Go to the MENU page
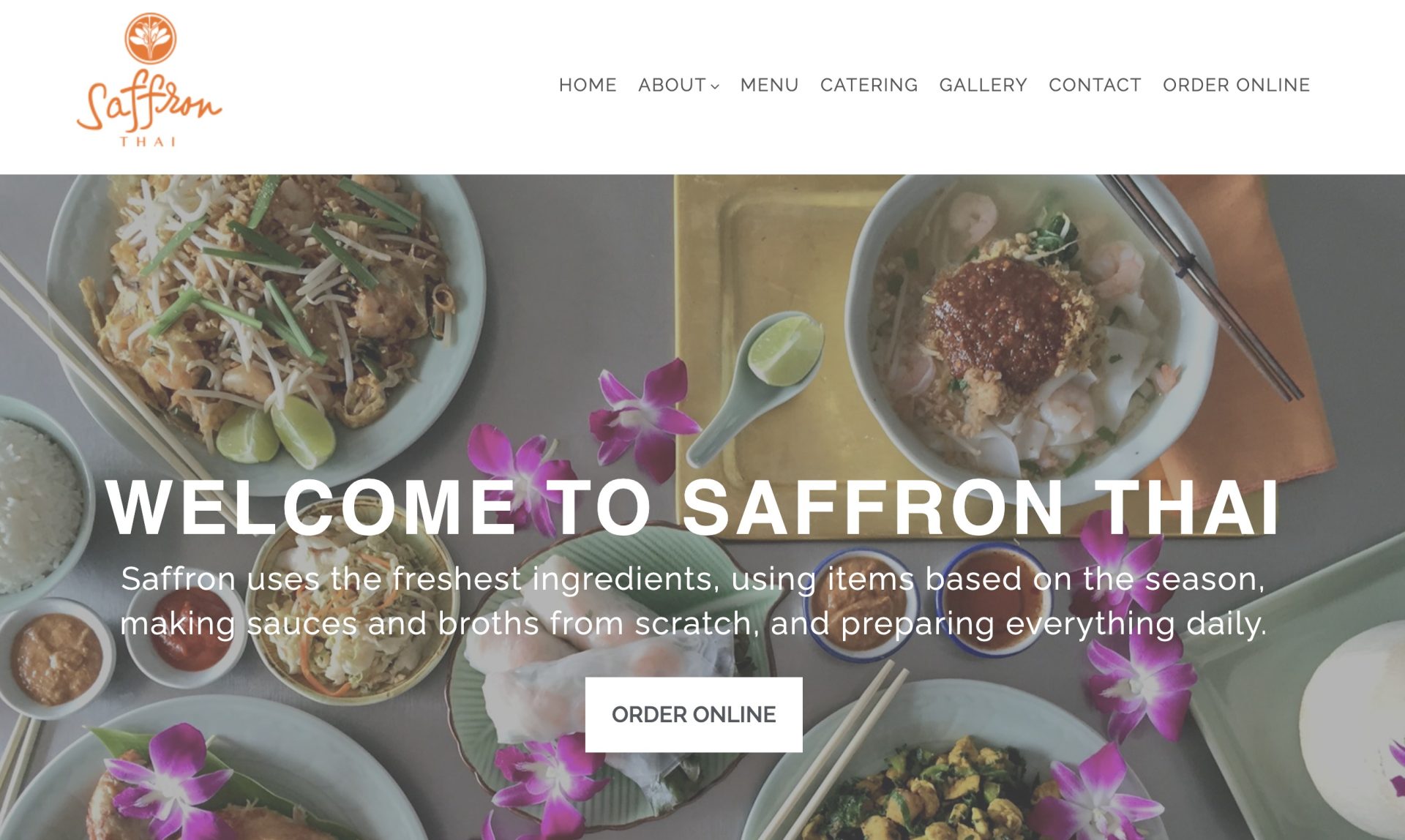The width and height of the screenshot is (1405, 840). [x=769, y=85]
